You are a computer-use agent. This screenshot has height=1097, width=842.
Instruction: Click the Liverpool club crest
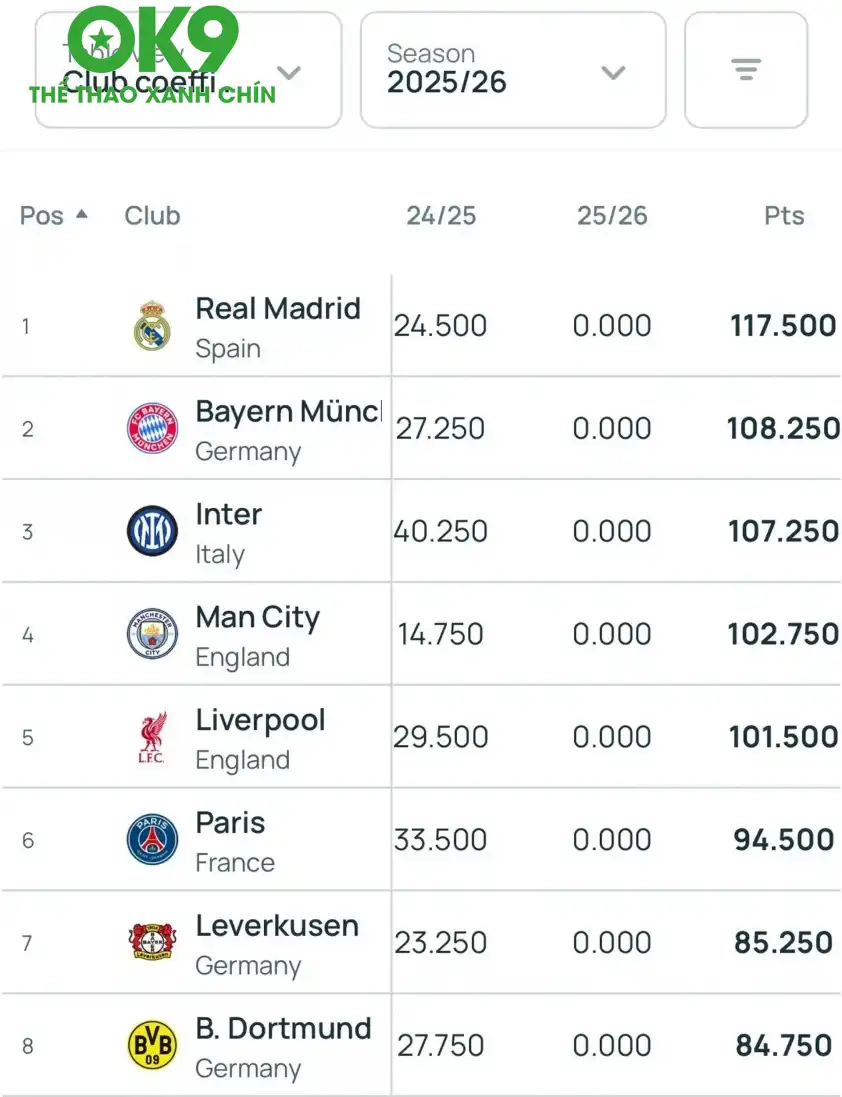[152, 737]
